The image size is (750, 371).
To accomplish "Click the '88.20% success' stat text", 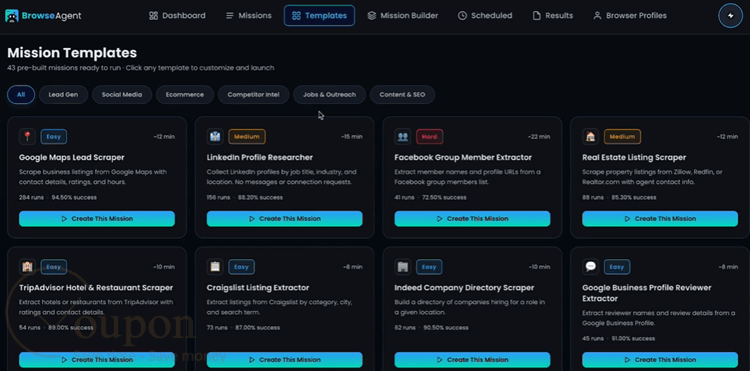I will tap(261, 197).
